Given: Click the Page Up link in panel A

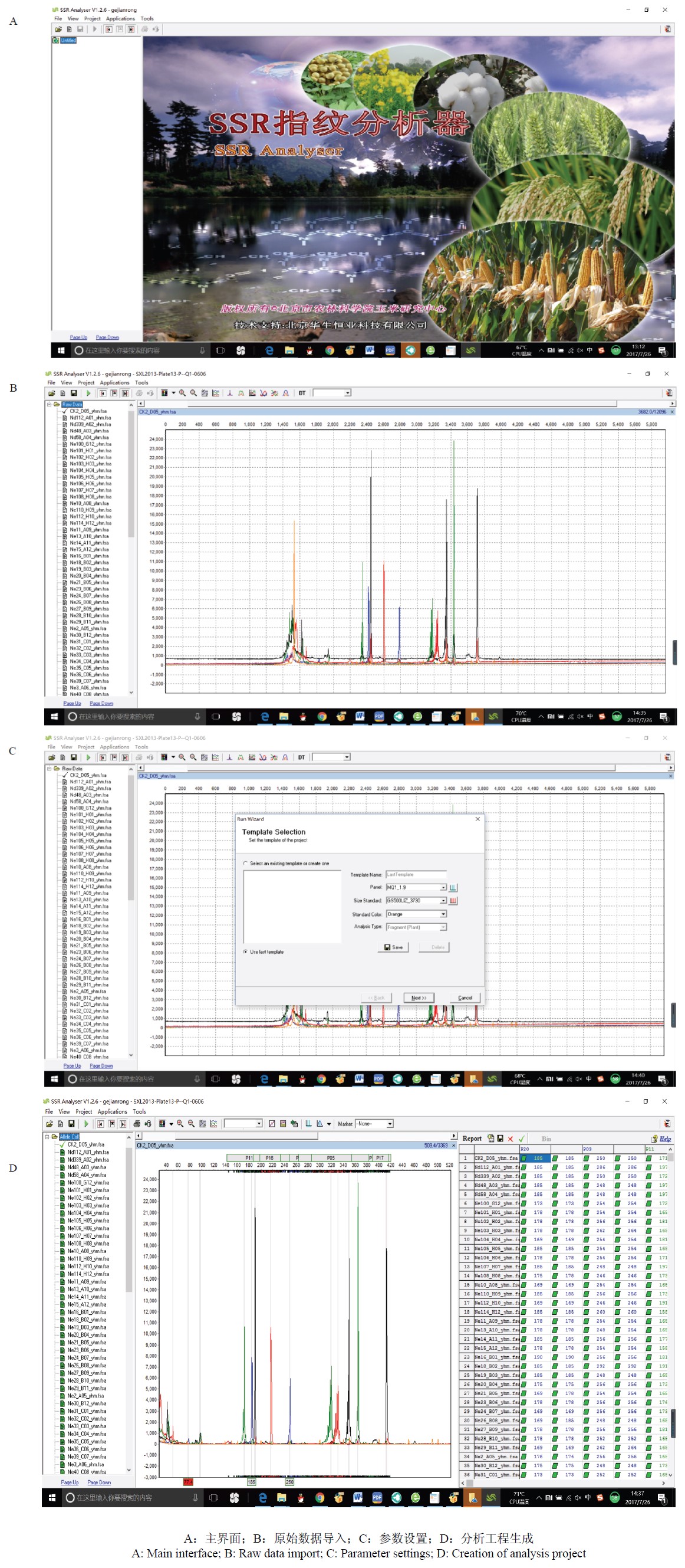Looking at the screenshot, I should pyautogui.click(x=78, y=337).
